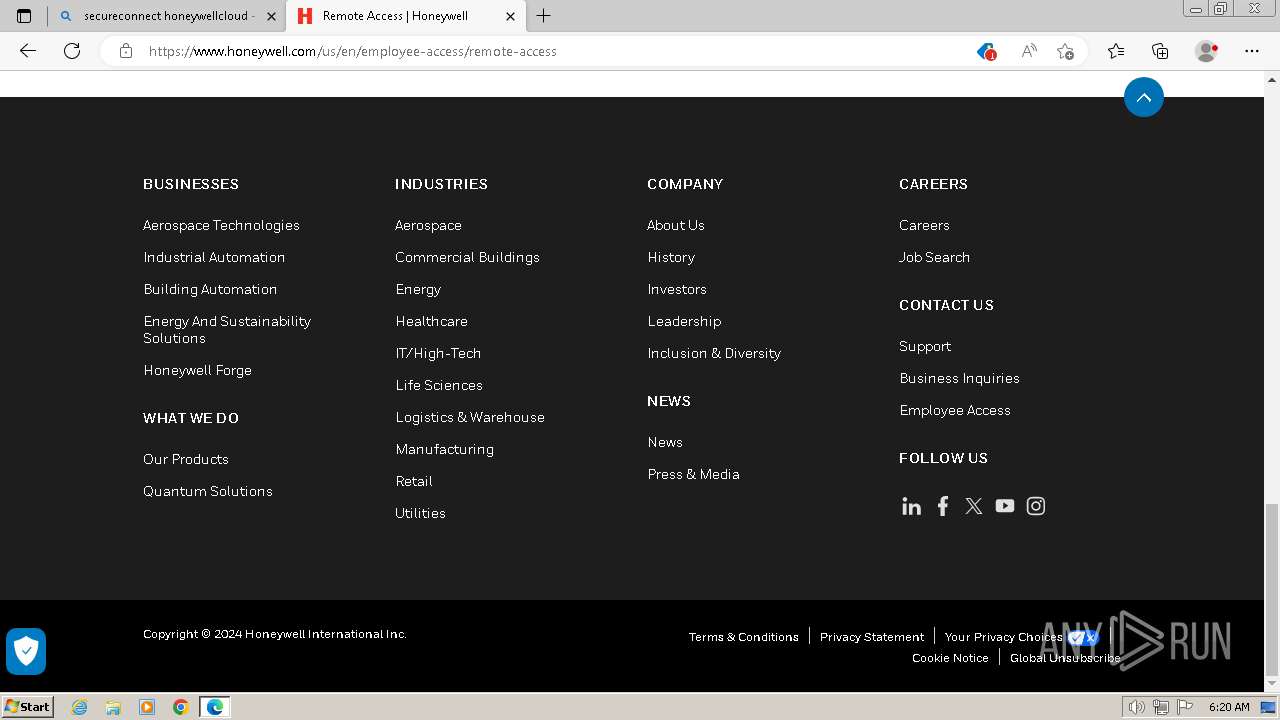Screen dimensions: 1280x720
Task: Close the Remote Access Honeywell tab
Action: click(510, 16)
